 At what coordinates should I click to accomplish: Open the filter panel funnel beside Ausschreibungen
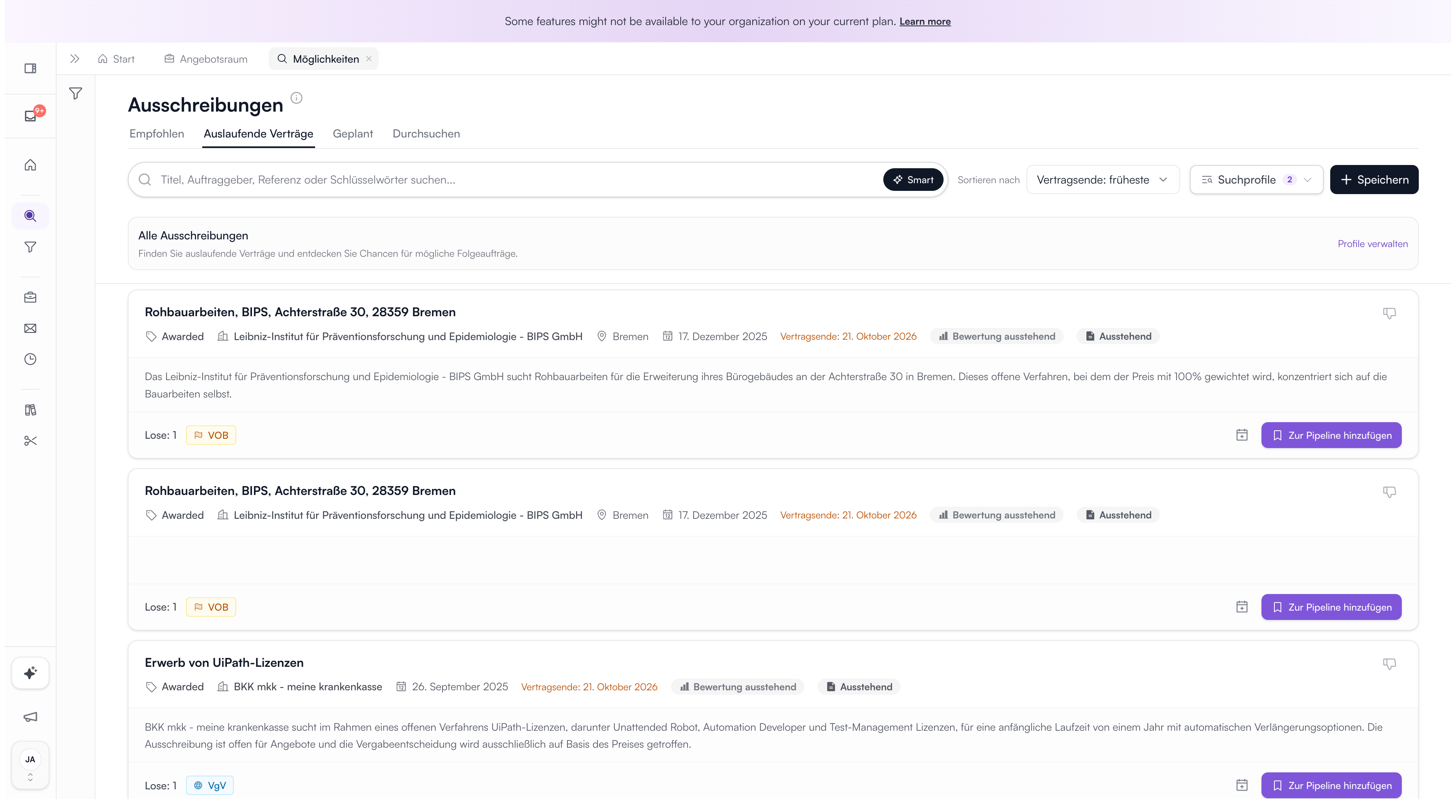(x=75, y=93)
